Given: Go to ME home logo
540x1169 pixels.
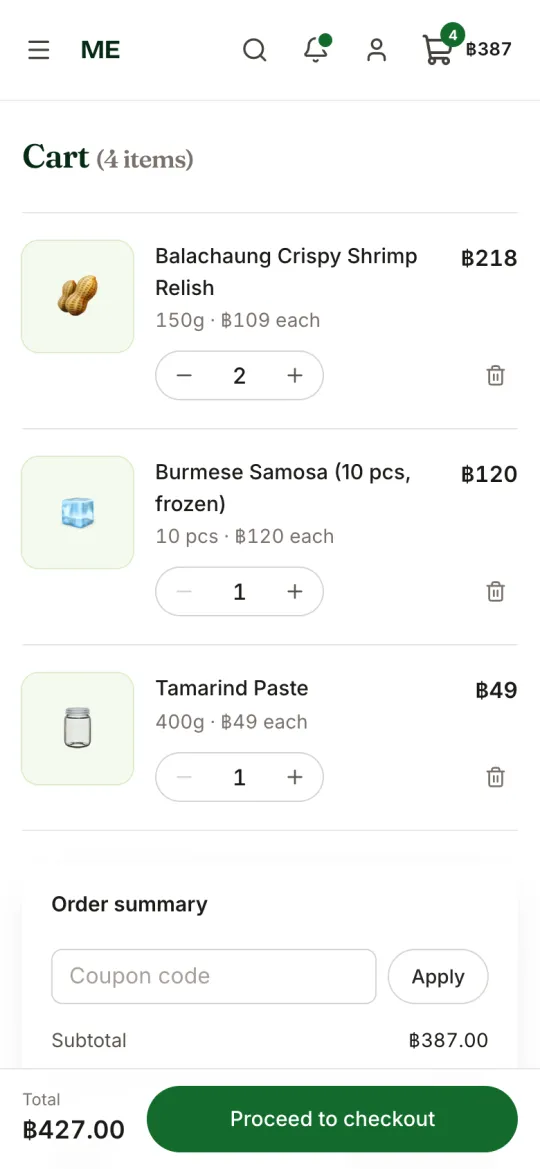Looking at the screenshot, I should 100,50.
